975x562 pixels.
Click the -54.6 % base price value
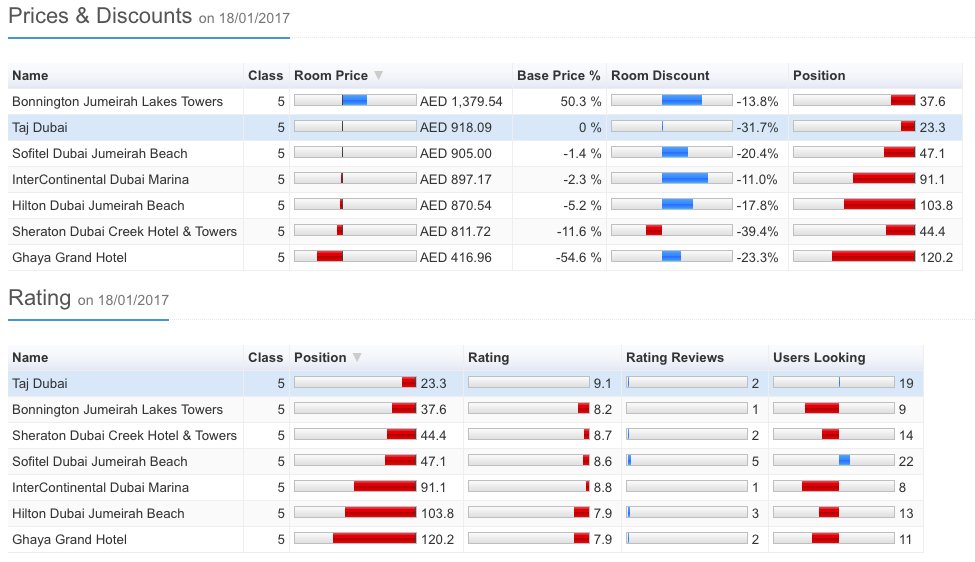(x=578, y=257)
